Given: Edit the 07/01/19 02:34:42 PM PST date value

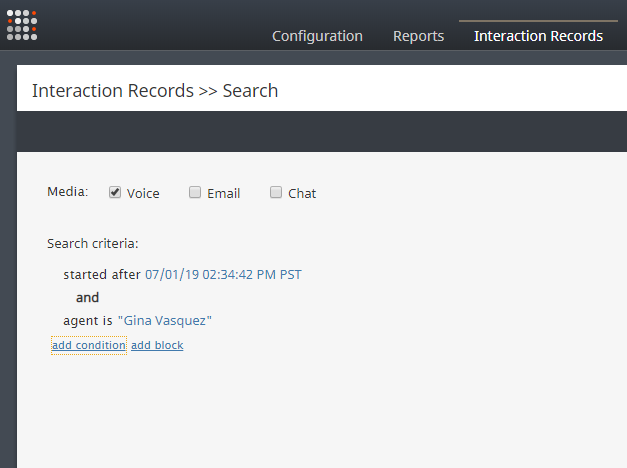Looking at the screenshot, I should click(223, 275).
